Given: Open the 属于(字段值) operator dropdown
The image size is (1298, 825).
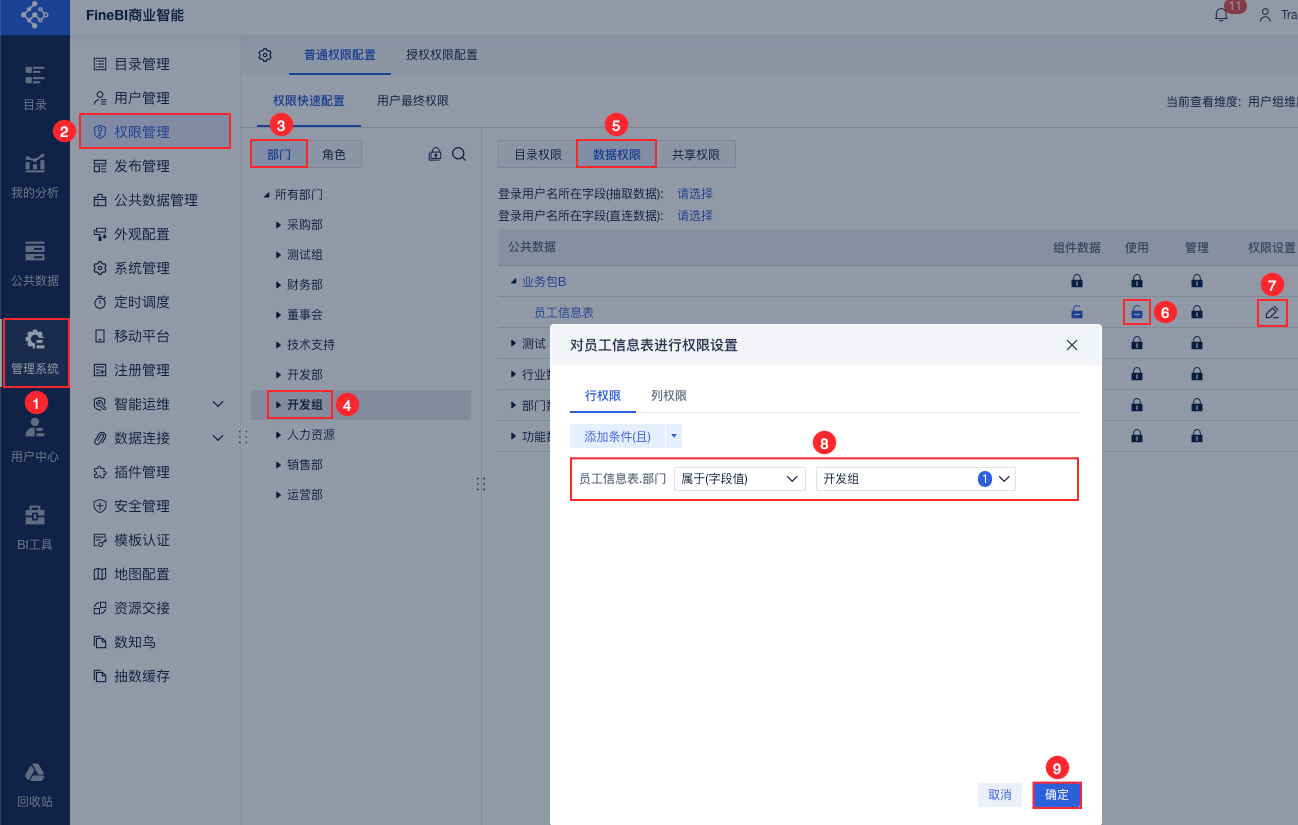Looking at the screenshot, I should click(x=740, y=479).
